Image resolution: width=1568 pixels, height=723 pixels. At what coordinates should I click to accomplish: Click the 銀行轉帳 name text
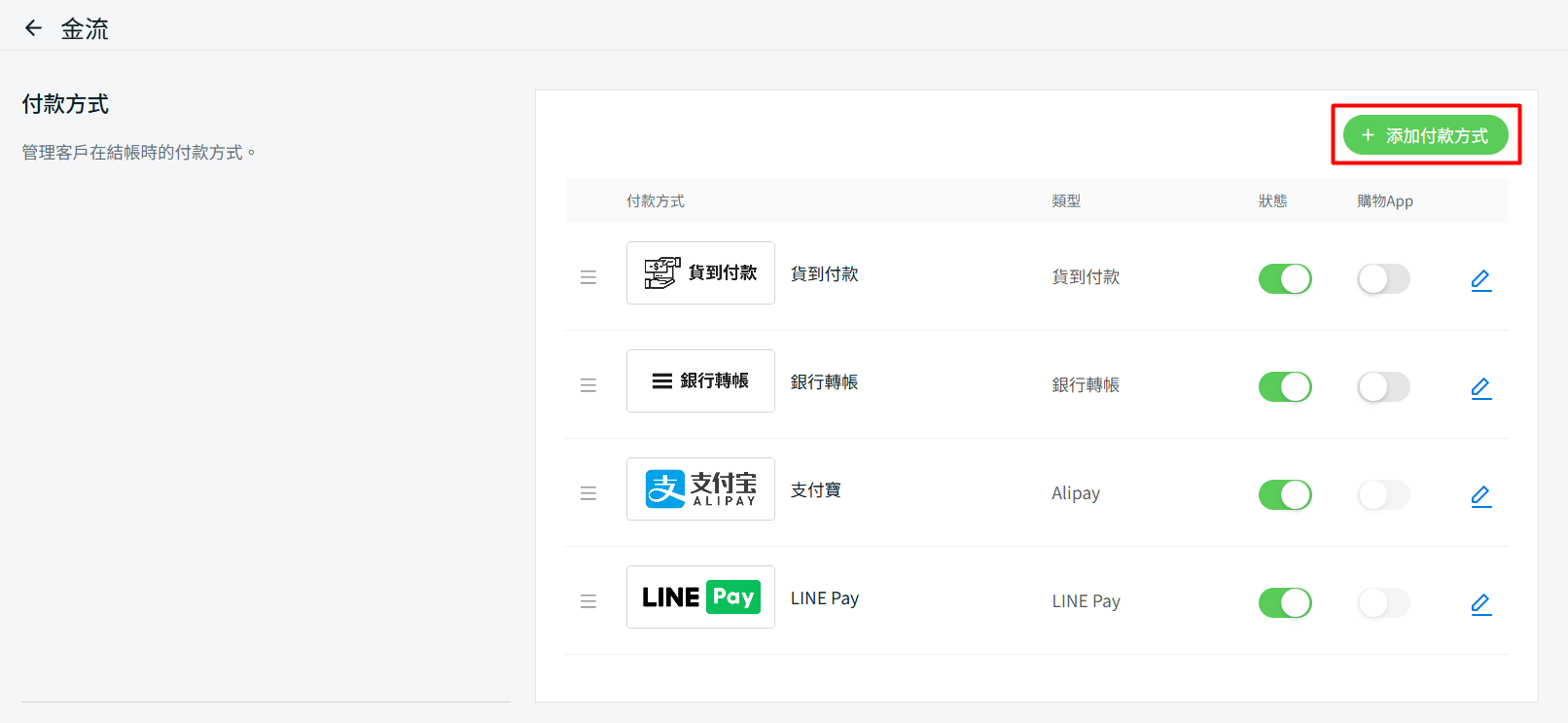coord(824,382)
